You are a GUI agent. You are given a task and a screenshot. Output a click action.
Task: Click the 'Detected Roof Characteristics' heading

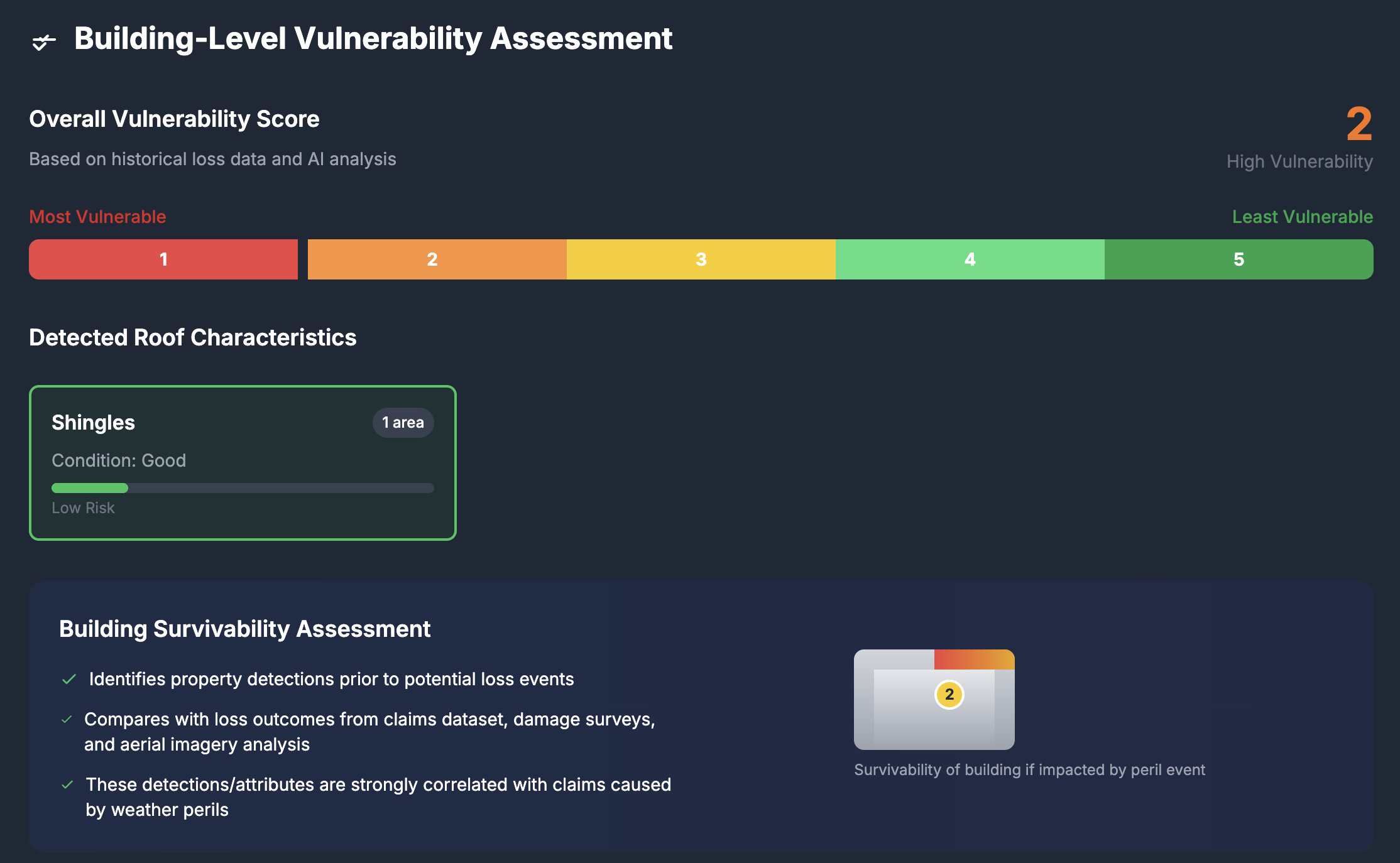coord(192,337)
